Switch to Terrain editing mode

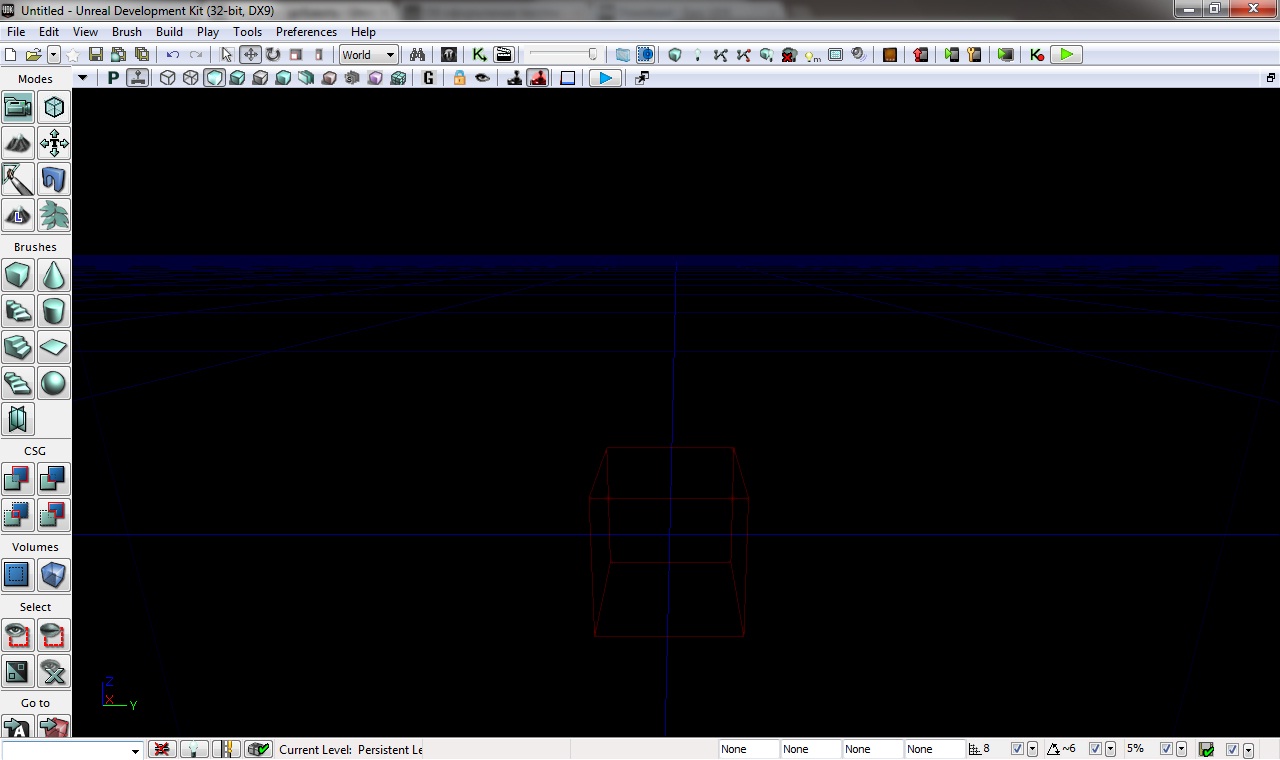point(17,143)
